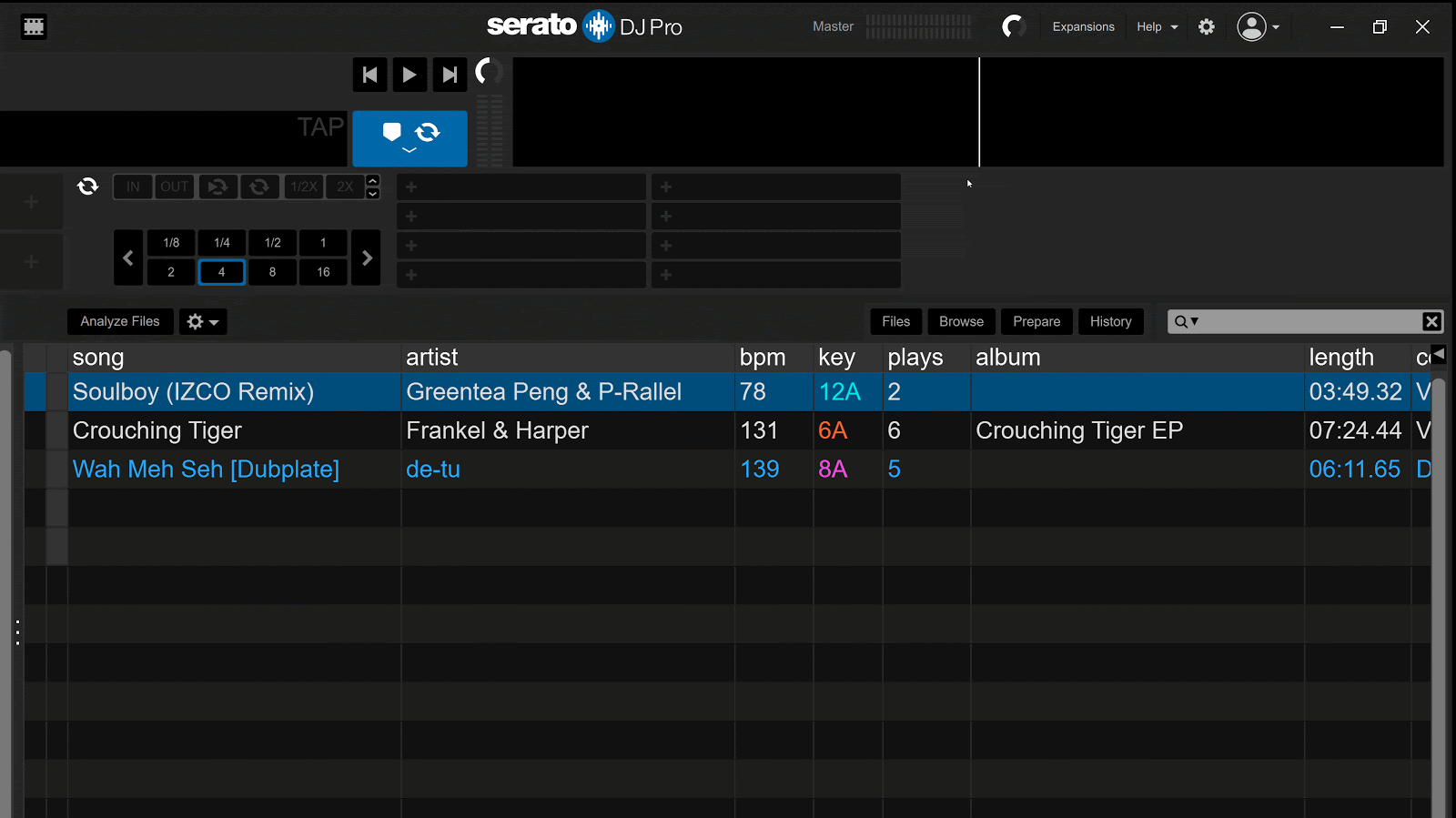Sort library by length column
The image size is (1456, 818).
(1358, 358)
